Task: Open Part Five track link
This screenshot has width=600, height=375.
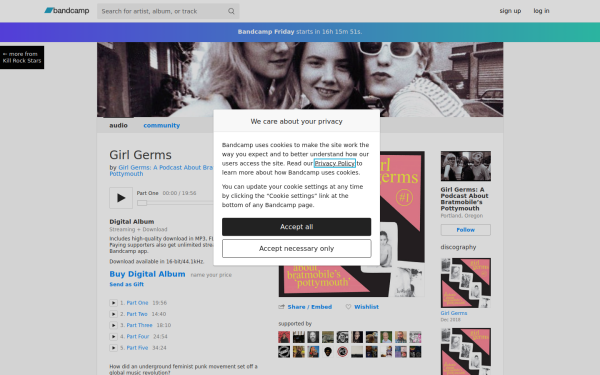Action: pos(137,348)
